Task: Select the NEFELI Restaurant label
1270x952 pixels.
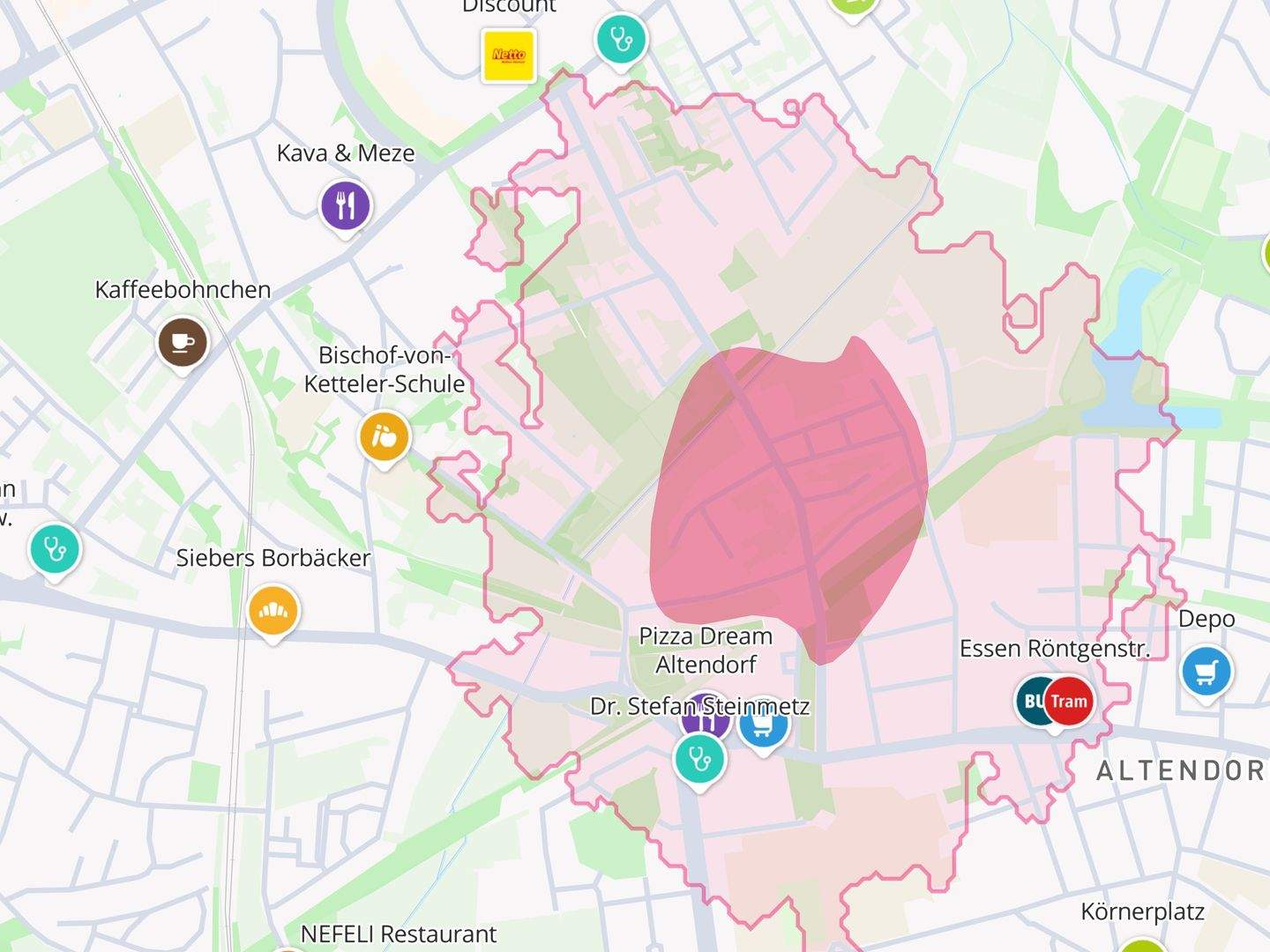Action: point(399,934)
